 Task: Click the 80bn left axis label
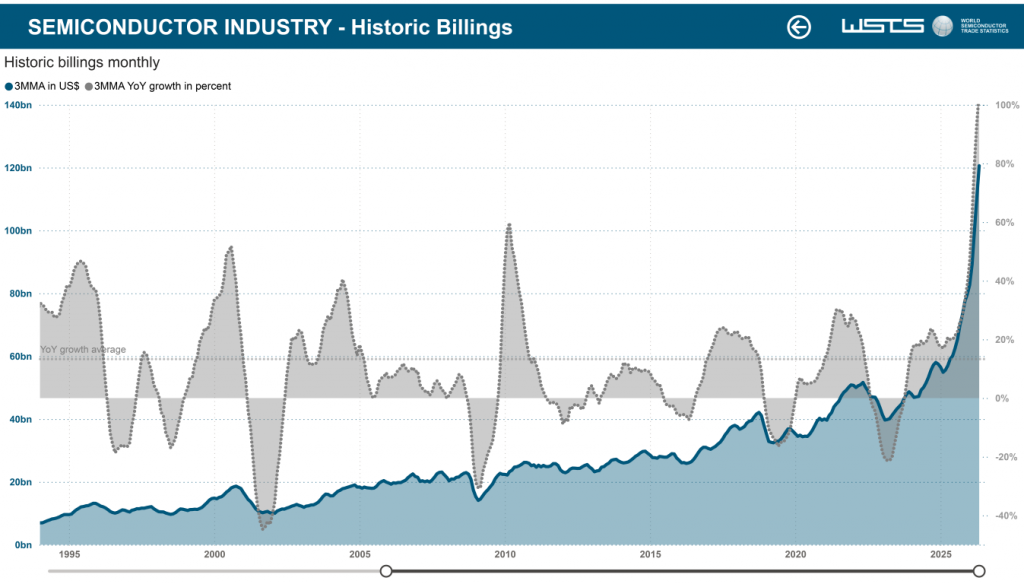click(x=20, y=293)
